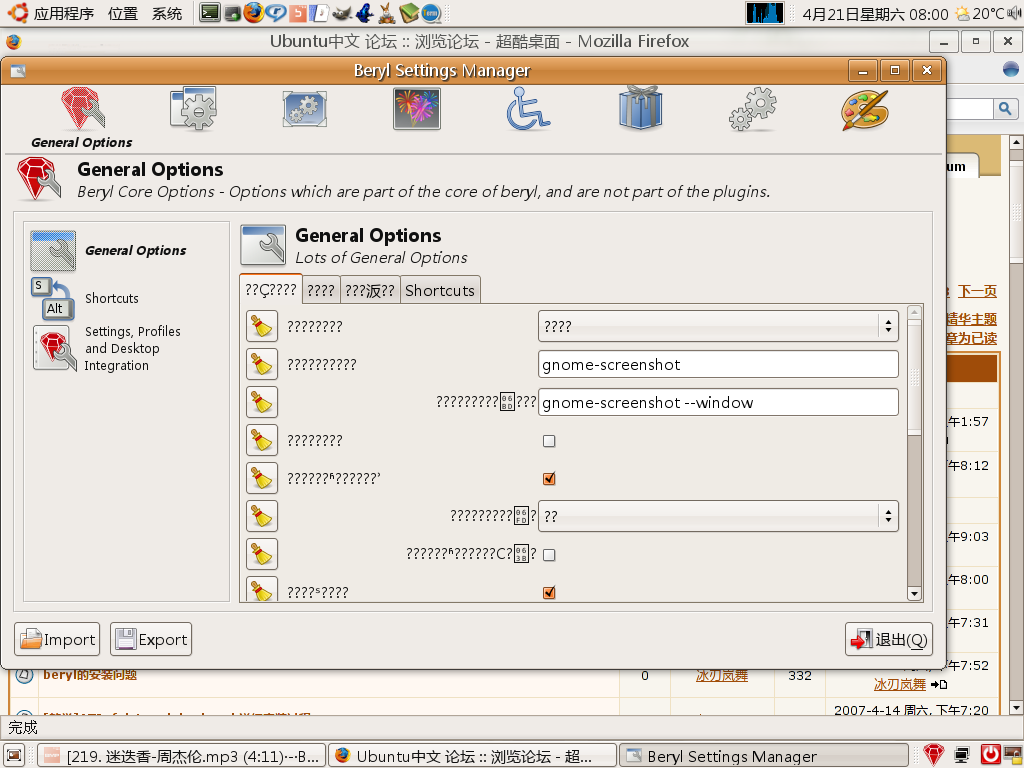Open the paint palette category icon

(864, 109)
